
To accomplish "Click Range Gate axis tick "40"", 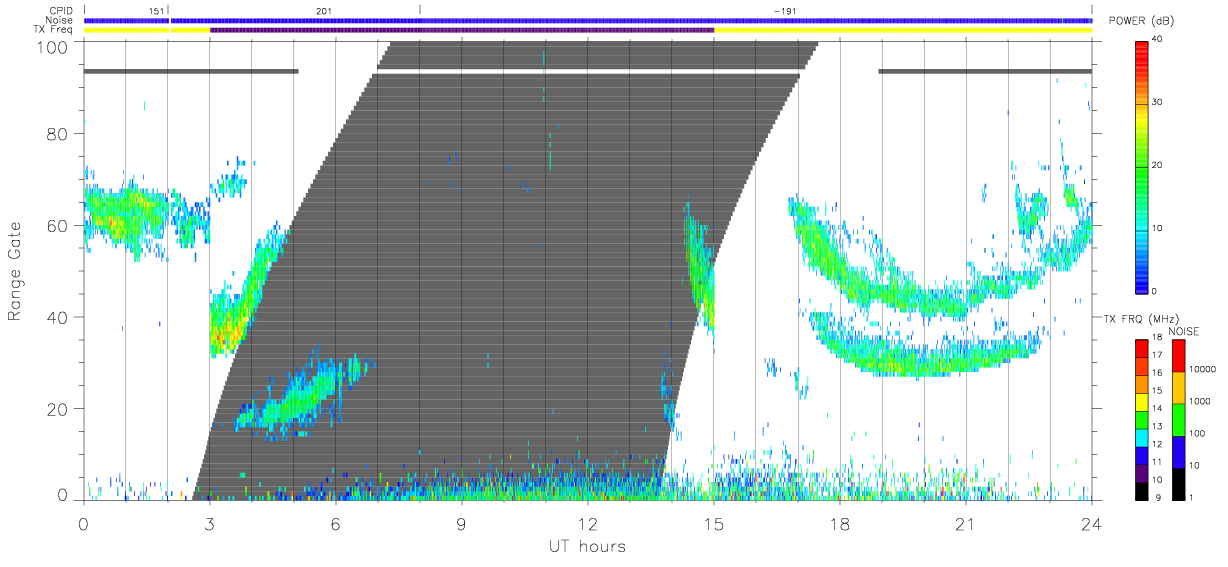I will coord(57,317).
